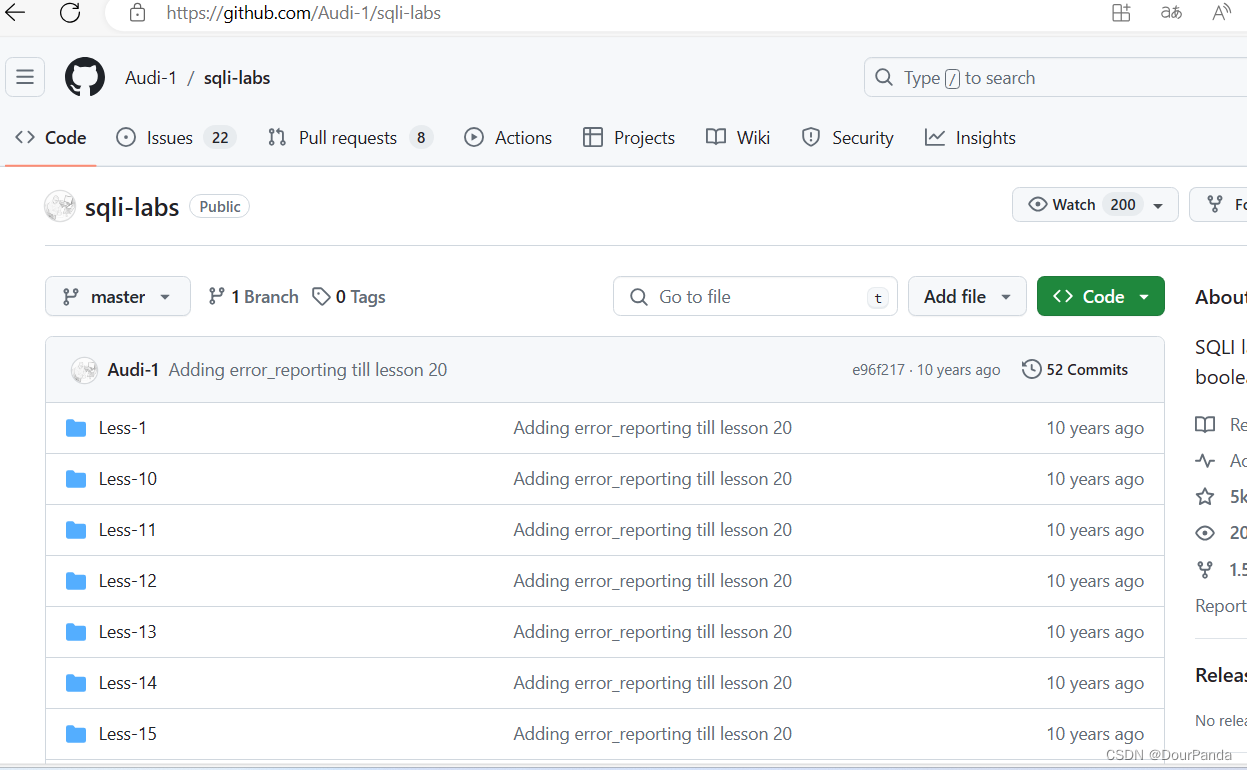1247x770 pixels.
Task: Click the Less-13 folder icon
Action: click(x=76, y=632)
